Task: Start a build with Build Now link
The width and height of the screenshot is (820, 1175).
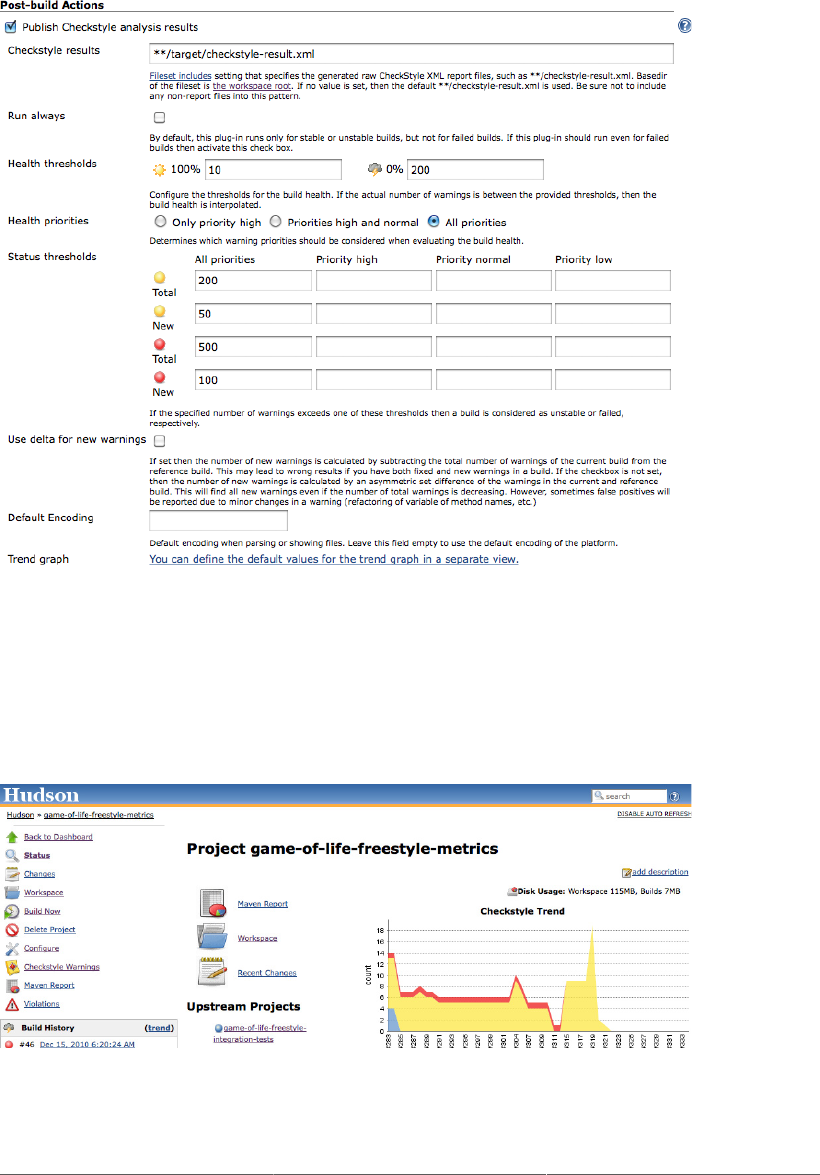Action: coord(42,911)
